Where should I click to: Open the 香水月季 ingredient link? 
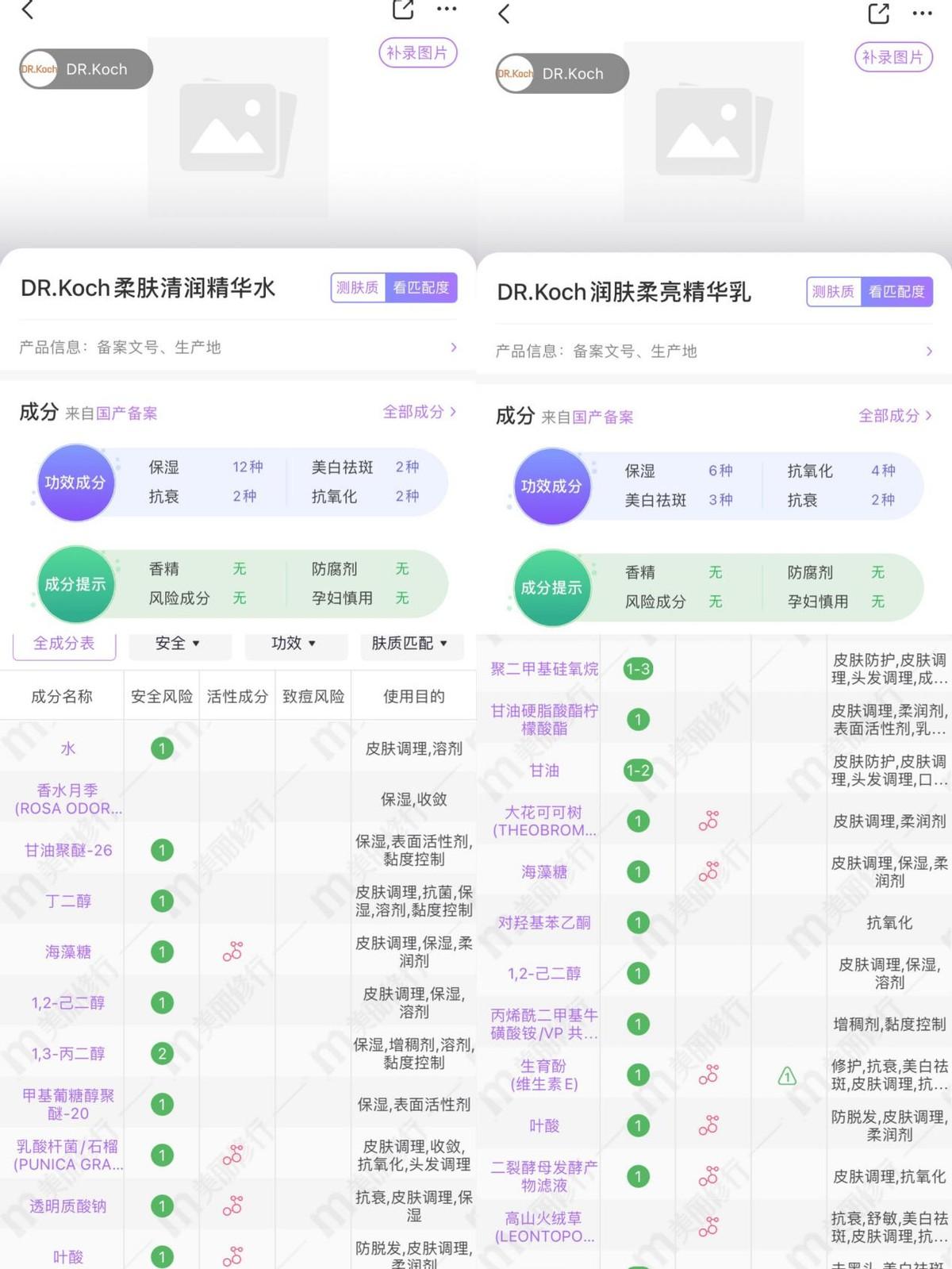[68, 799]
